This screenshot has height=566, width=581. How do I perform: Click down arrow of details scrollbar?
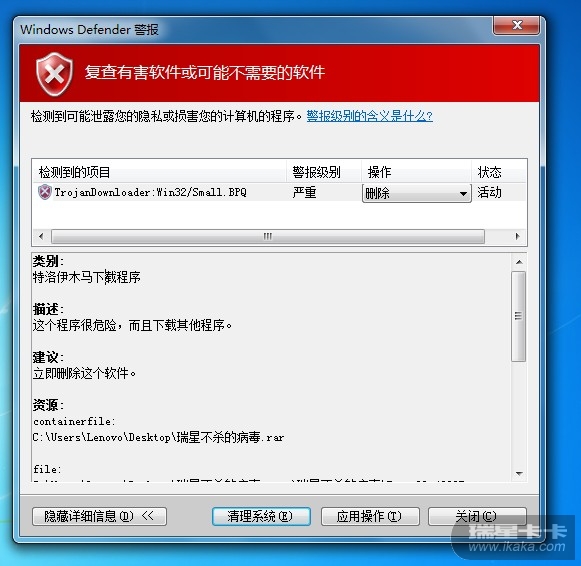point(519,473)
